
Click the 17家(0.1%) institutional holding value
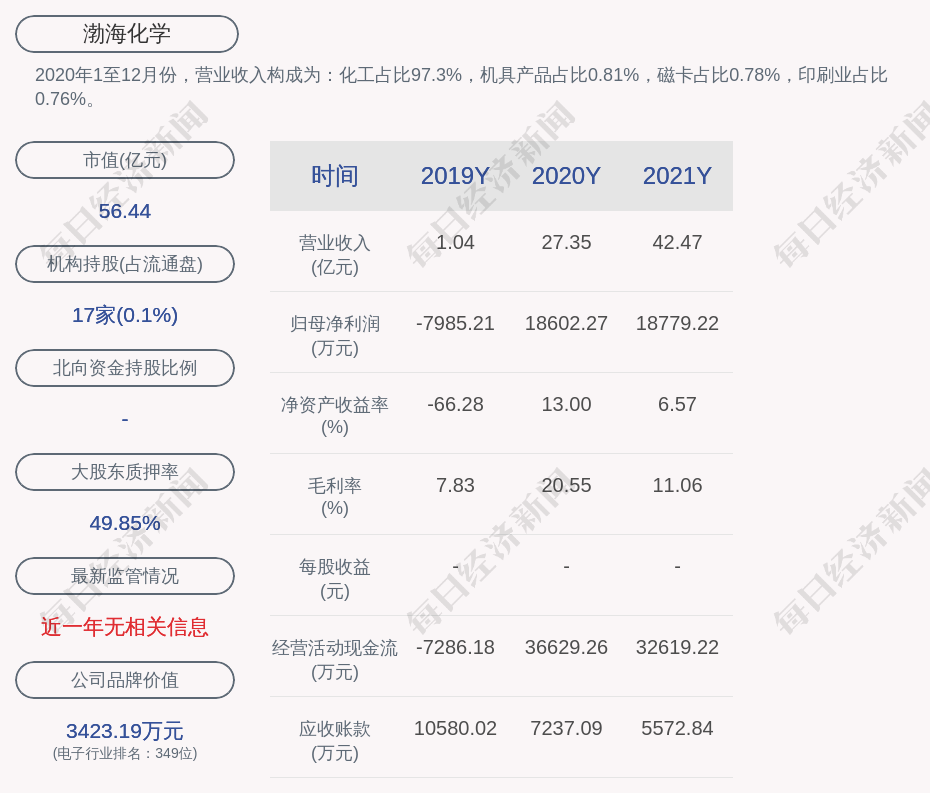click(x=125, y=315)
